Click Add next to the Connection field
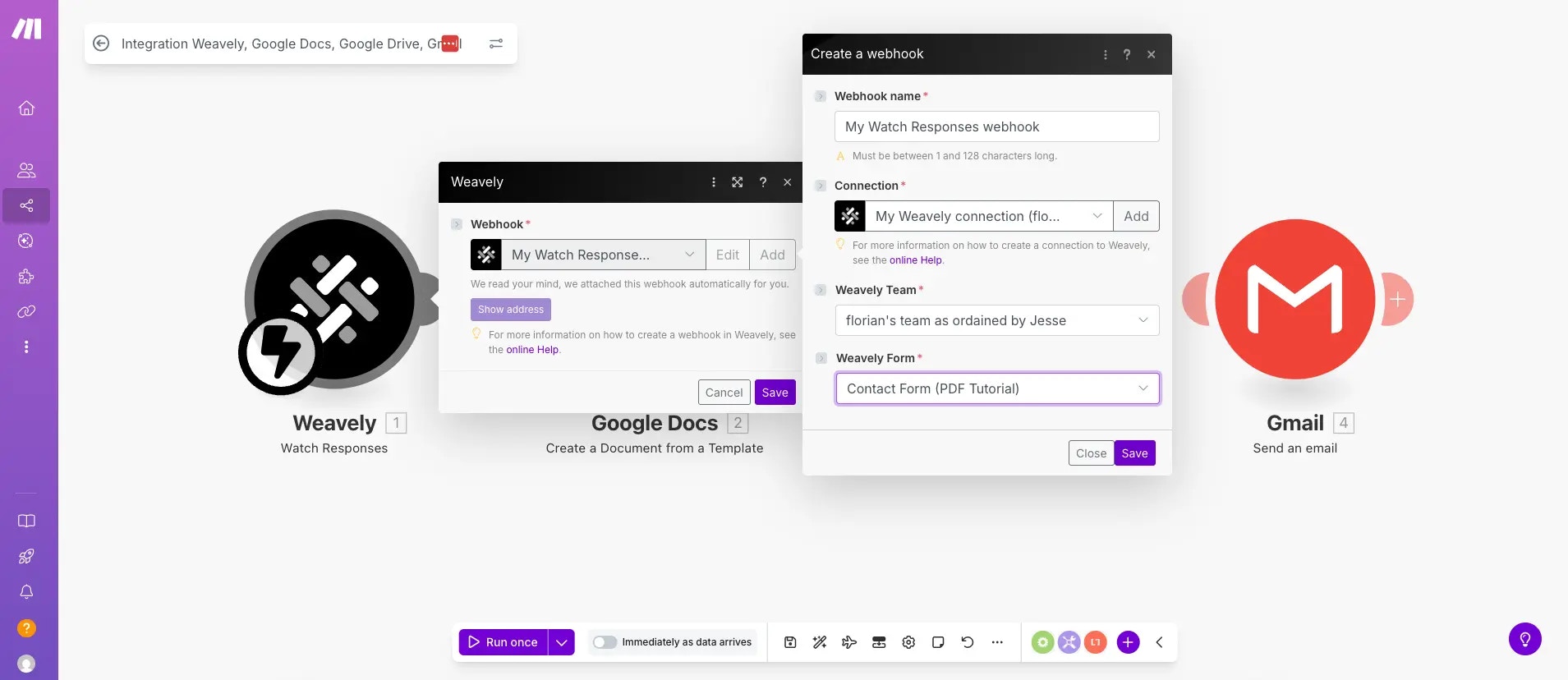The height and width of the screenshot is (680, 1568). [x=1136, y=216]
